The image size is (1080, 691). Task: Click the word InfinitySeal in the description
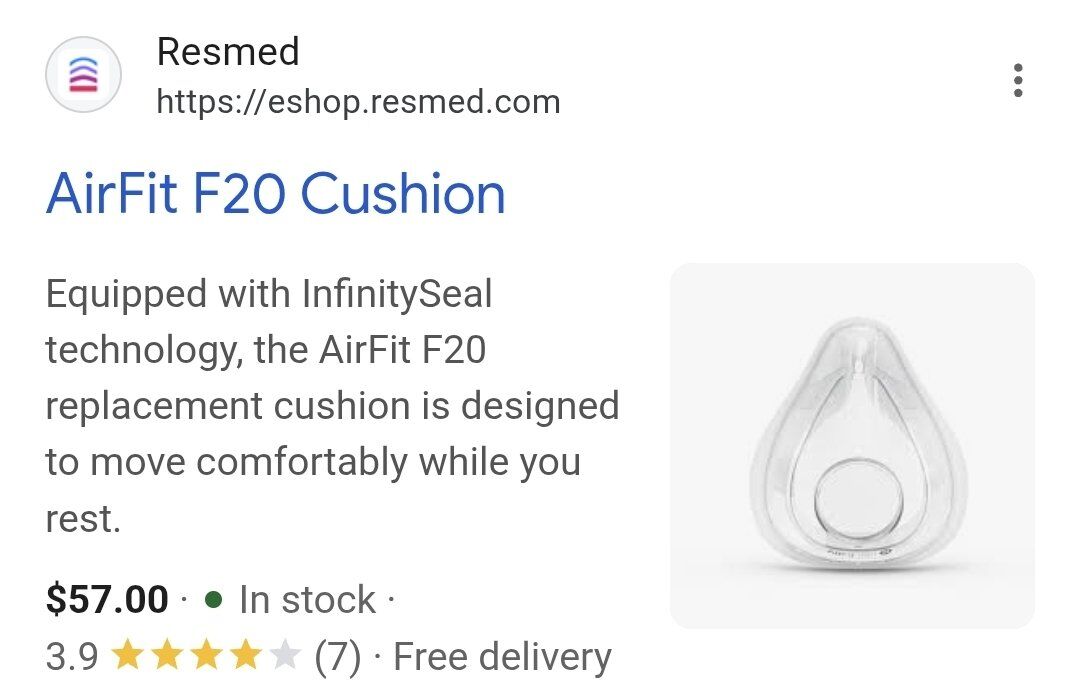(x=397, y=295)
